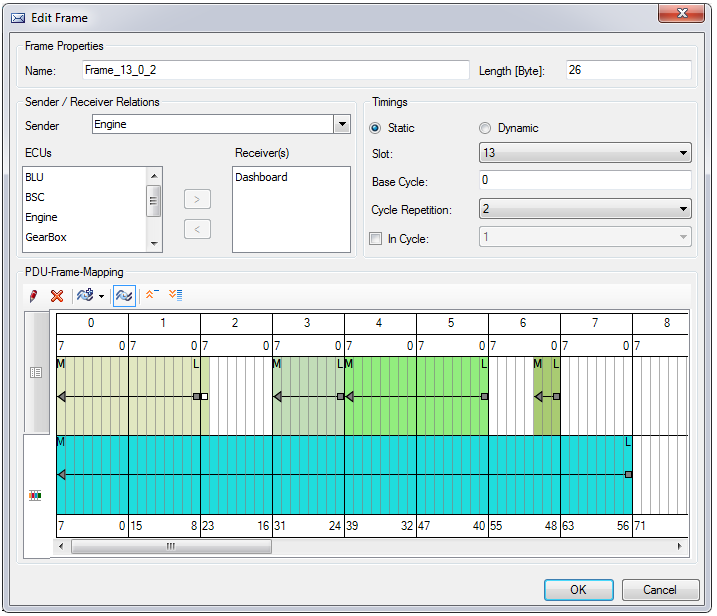Screen dimensions: 717x616
Task: Click the ECUs list scroll down arrow
Action: coord(154,244)
